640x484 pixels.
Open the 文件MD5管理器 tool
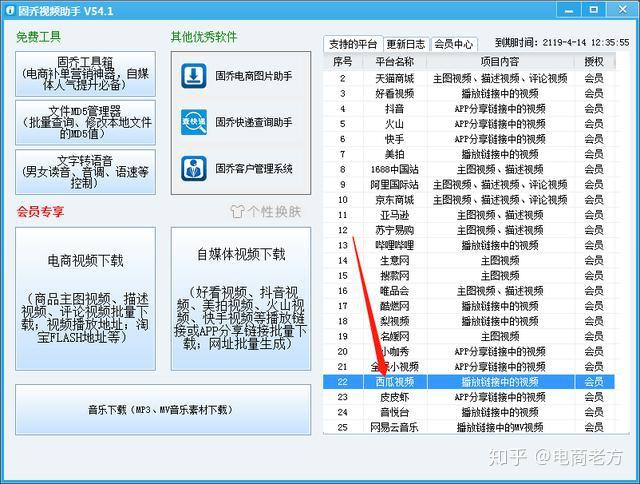[85, 122]
